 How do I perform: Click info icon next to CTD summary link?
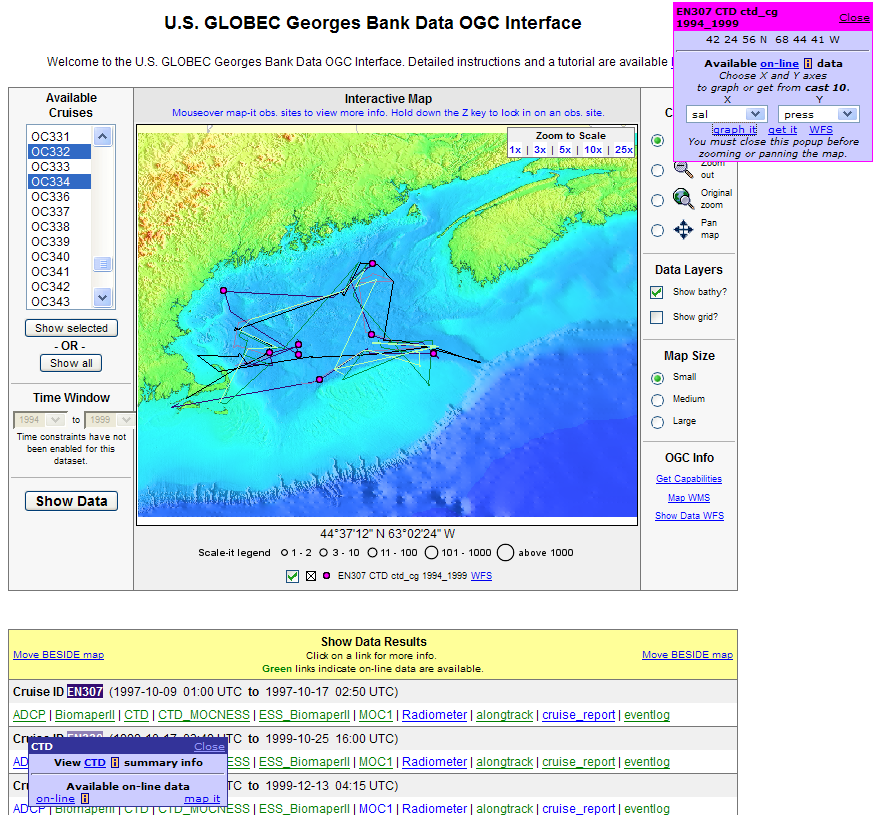click(115, 762)
